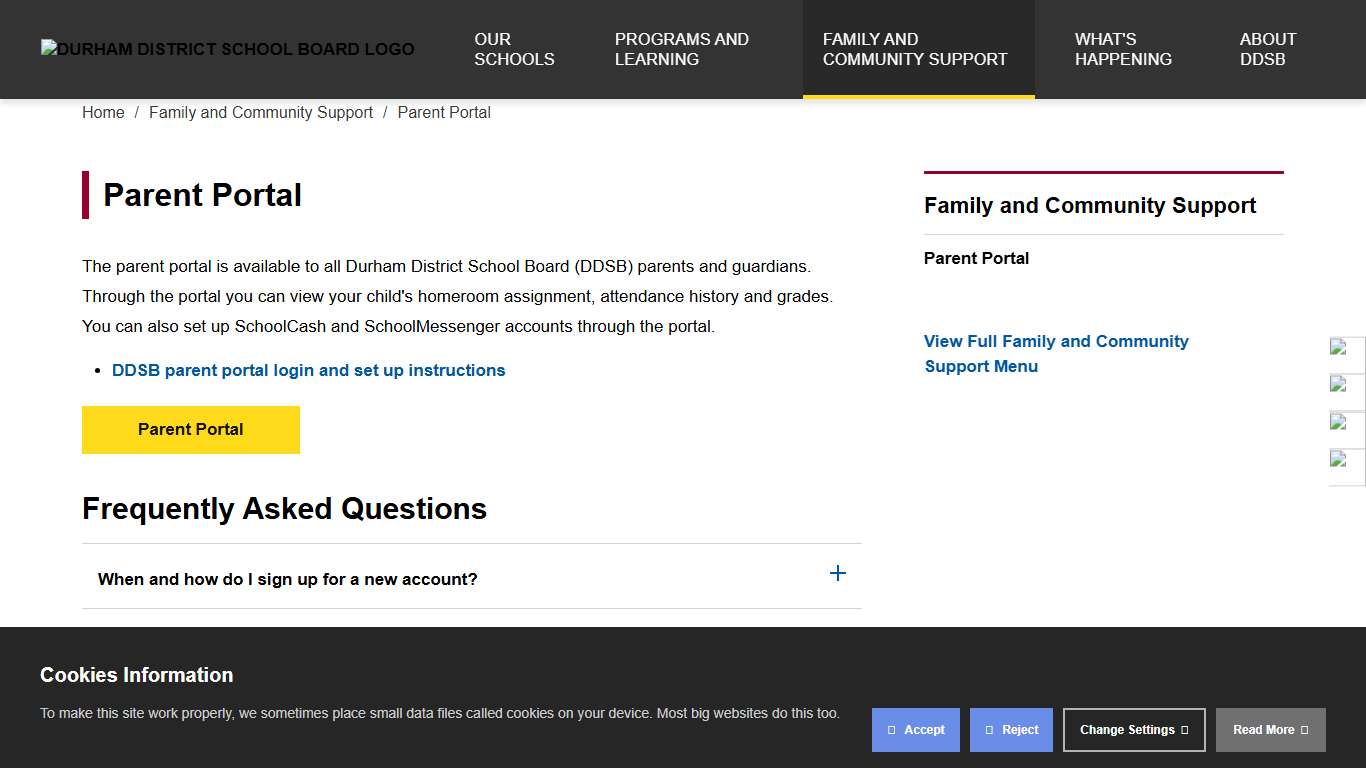Open the Our Schools menu
The width and height of the screenshot is (1366, 768).
tap(514, 49)
